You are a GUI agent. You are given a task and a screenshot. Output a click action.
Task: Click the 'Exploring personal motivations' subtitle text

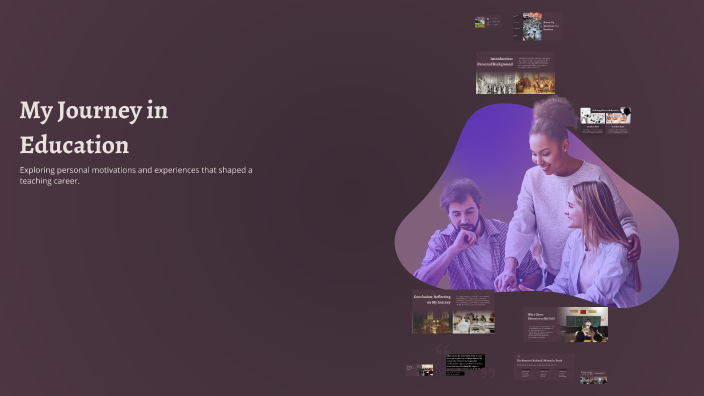tap(136, 176)
